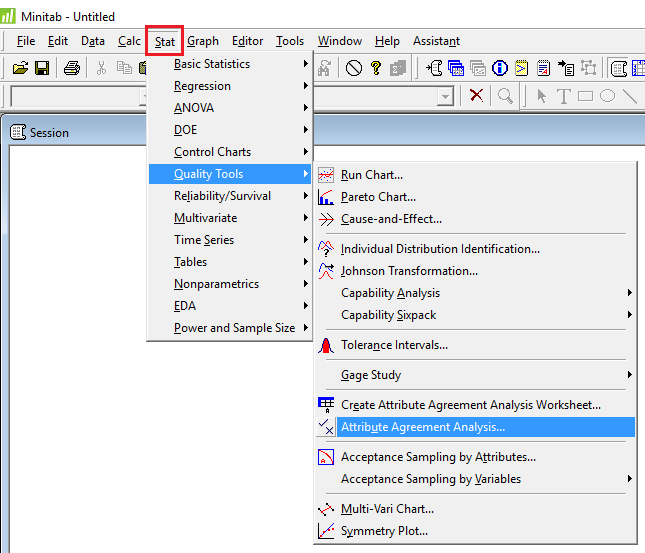Select the text T tool
The image size is (645, 553).
[563, 96]
